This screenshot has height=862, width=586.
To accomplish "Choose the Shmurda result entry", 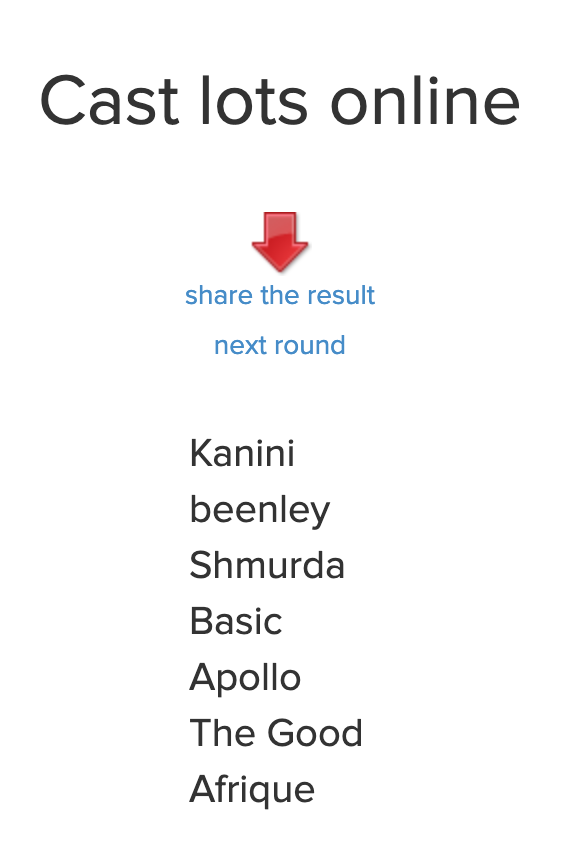I will (267, 565).
